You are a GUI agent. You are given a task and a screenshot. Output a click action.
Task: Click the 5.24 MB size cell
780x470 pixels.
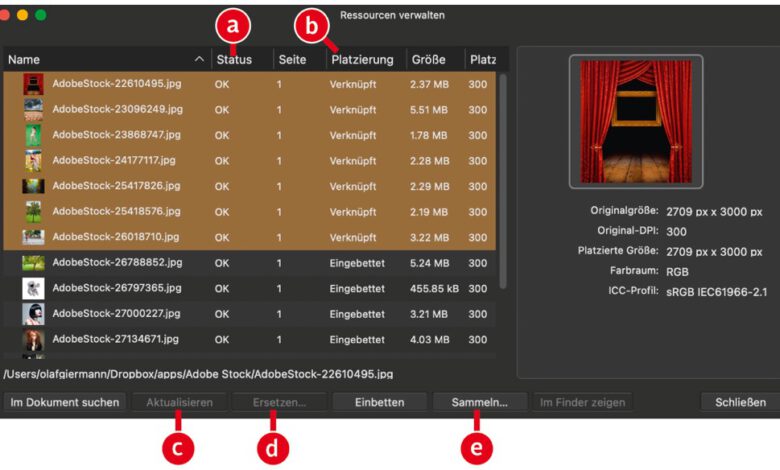click(429, 263)
